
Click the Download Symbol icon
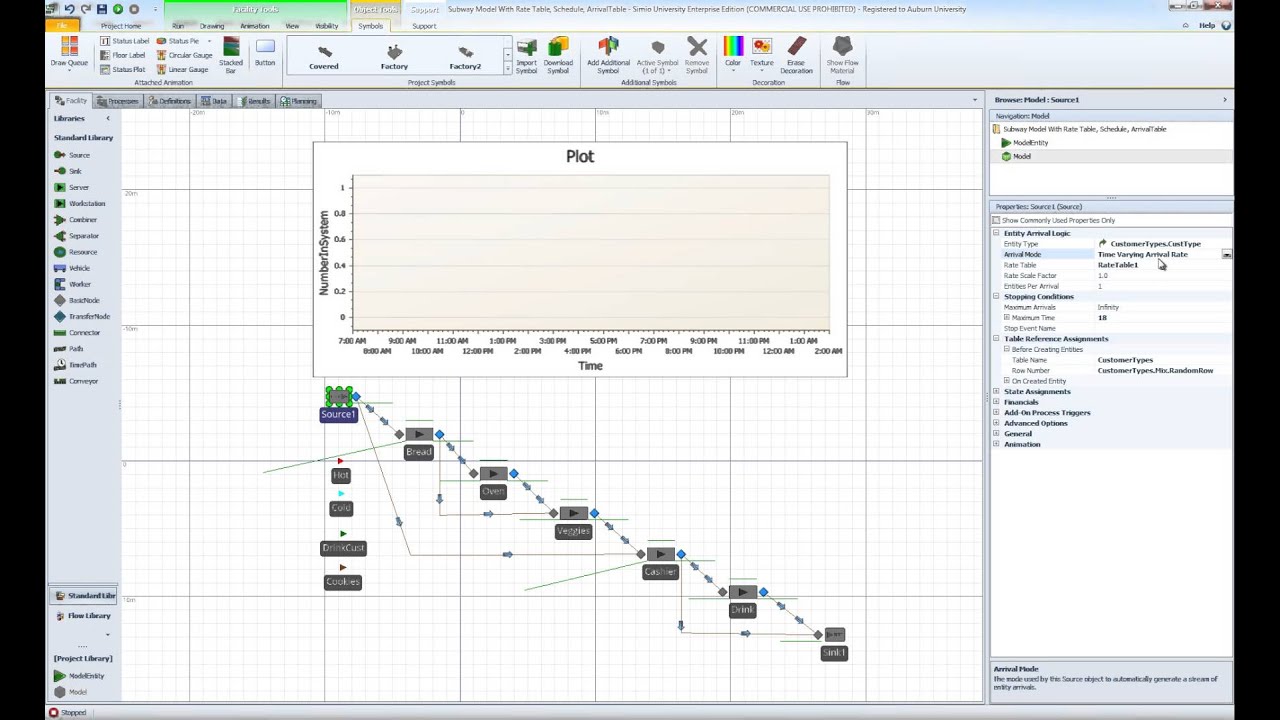coord(558,57)
